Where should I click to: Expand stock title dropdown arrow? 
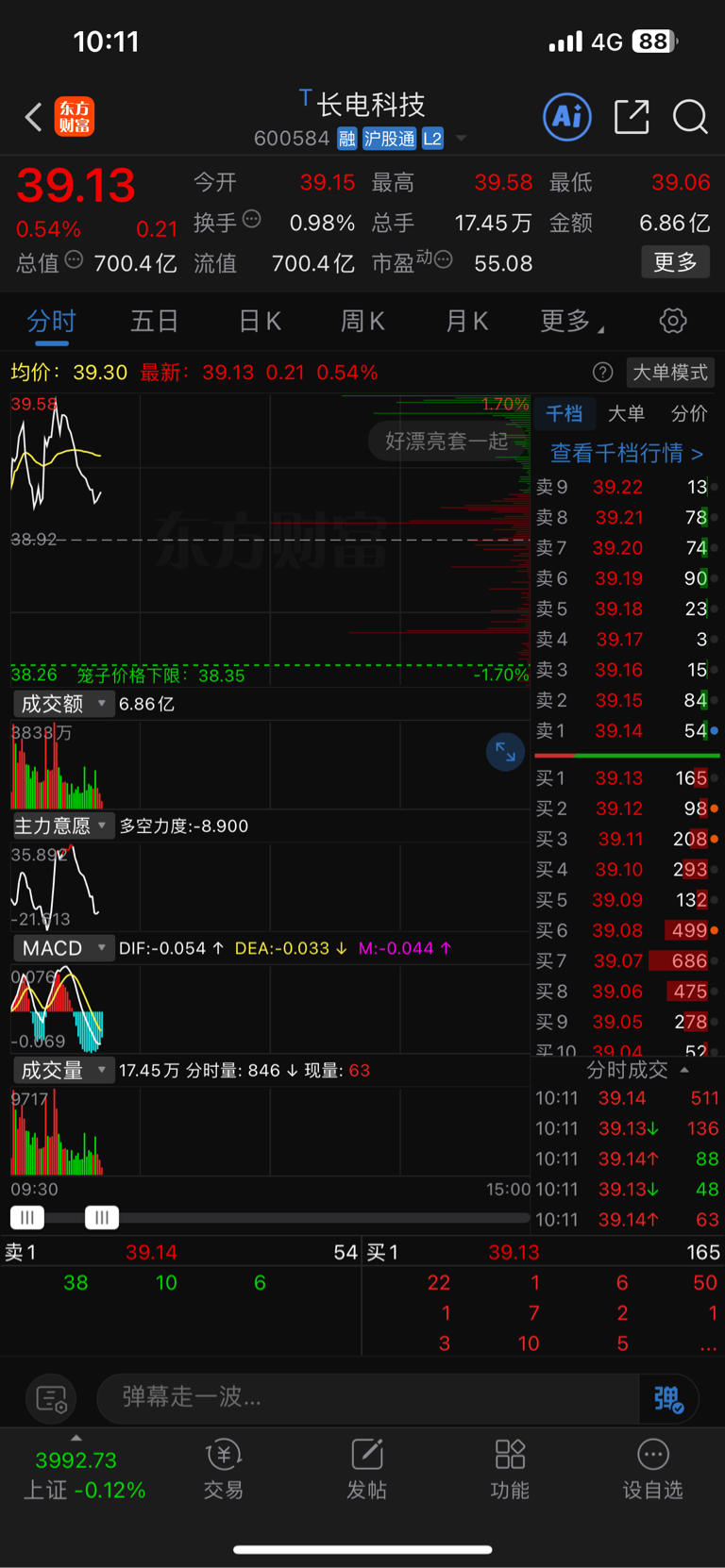coord(462,139)
